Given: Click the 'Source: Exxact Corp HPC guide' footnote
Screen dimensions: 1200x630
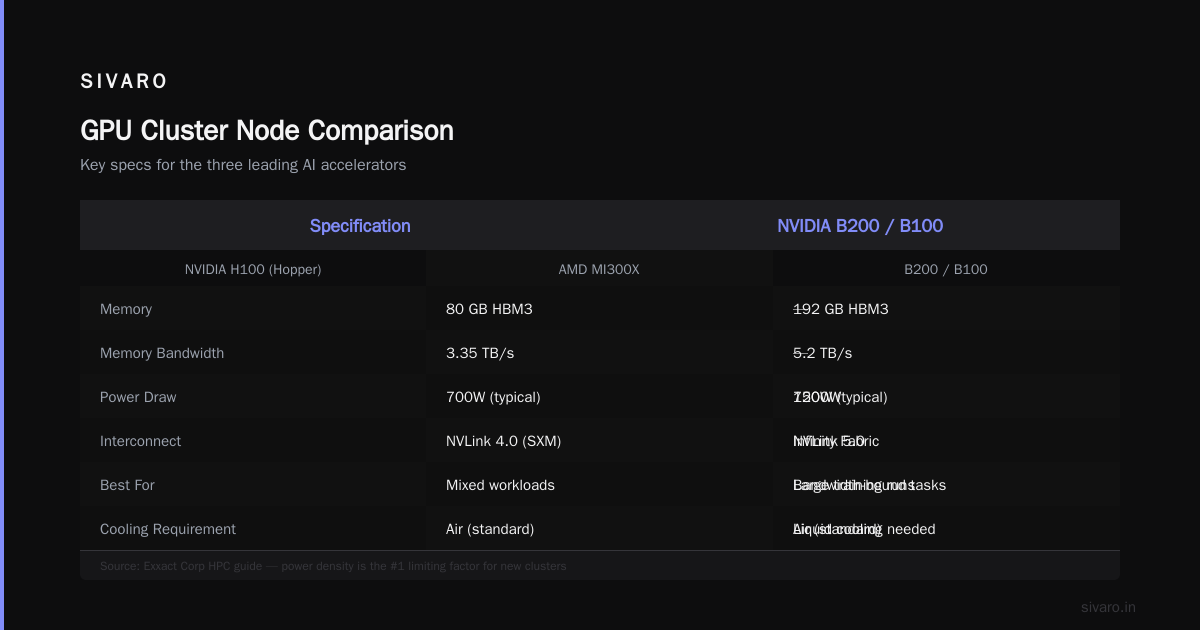Looking at the screenshot, I should tap(333, 566).
